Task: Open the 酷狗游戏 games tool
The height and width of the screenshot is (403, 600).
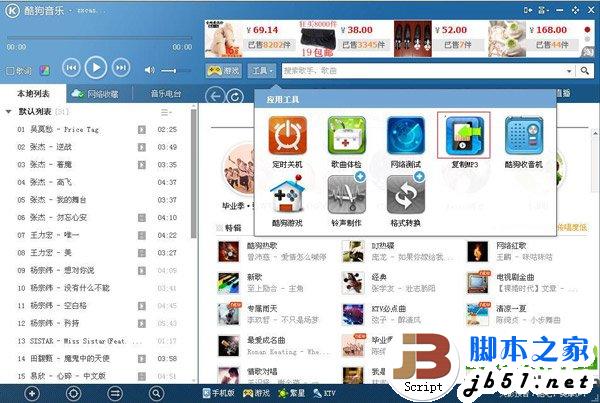Action: pos(287,195)
